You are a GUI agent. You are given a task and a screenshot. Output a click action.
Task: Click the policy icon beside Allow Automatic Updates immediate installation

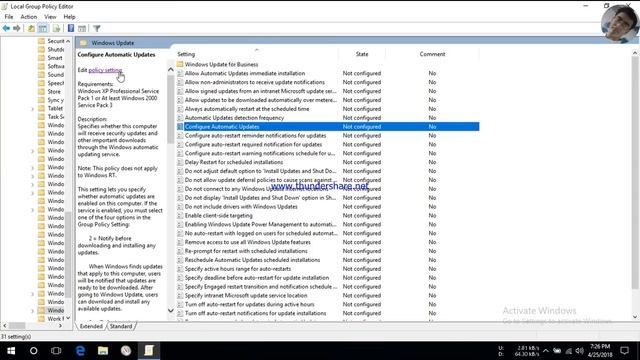point(180,73)
